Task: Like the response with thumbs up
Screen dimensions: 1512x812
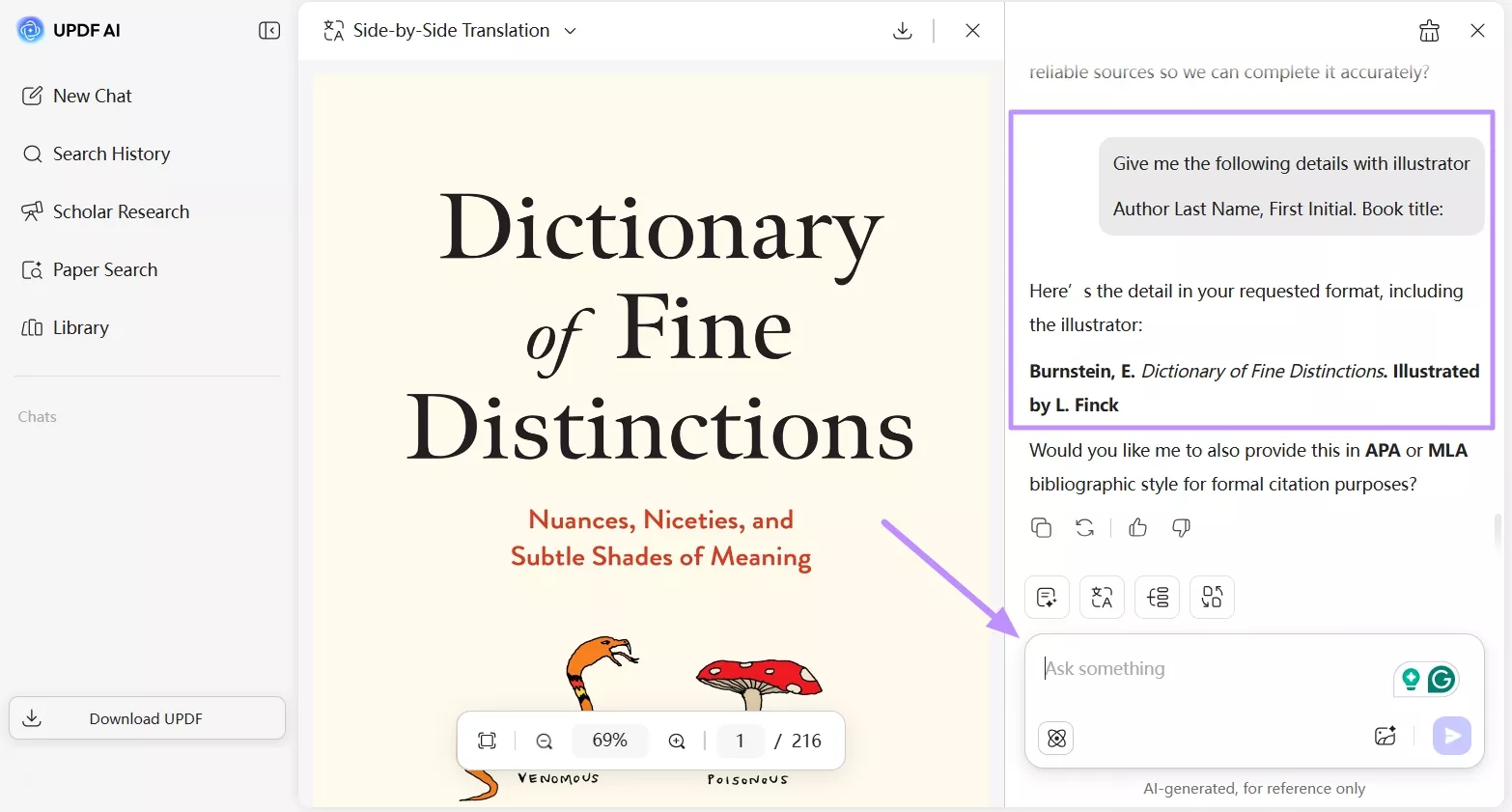Action: (x=1137, y=527)
